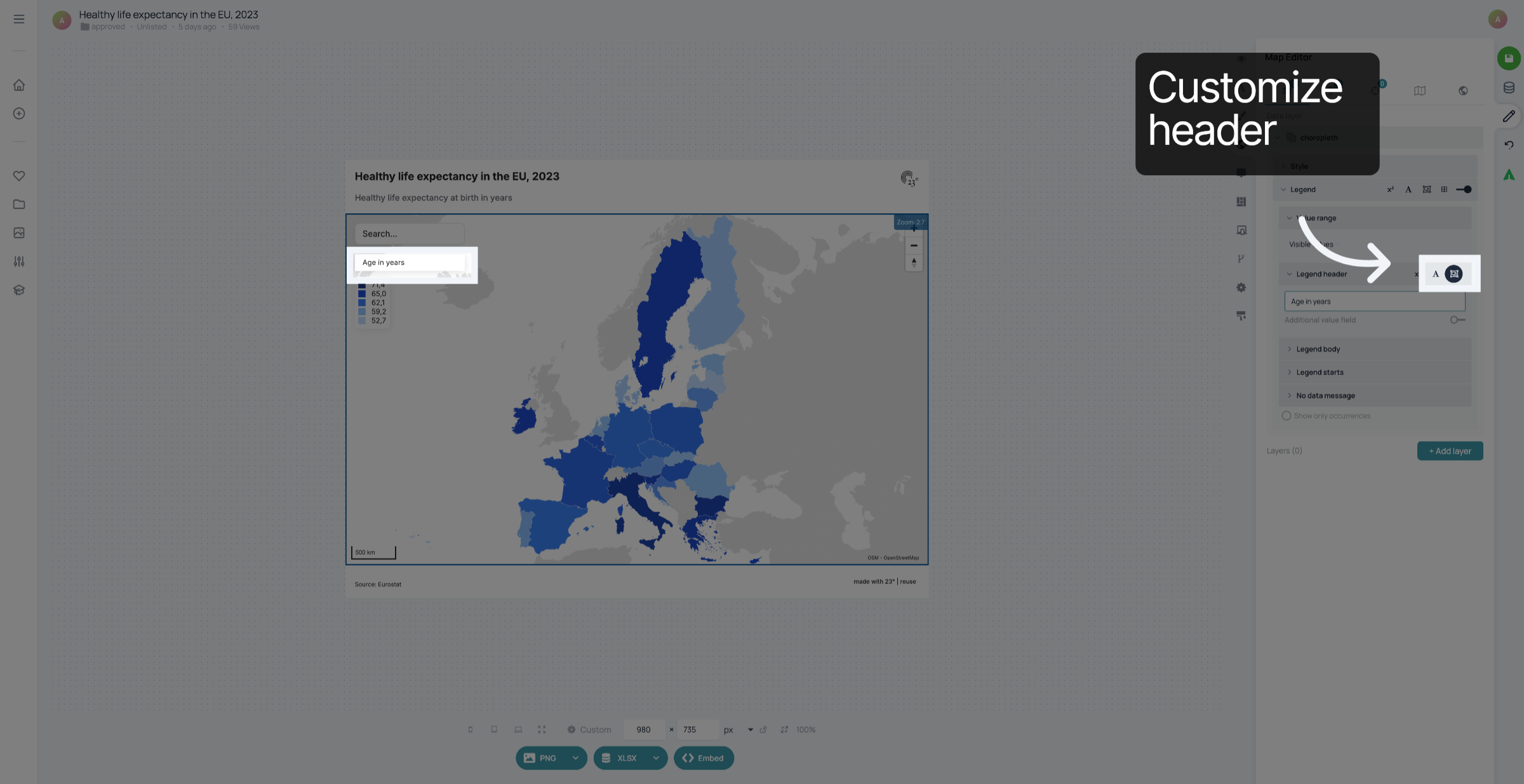Viewport: 1524px width, 784px height.
Task: Open the layout grid panel icon
Action: (1241, 202)
